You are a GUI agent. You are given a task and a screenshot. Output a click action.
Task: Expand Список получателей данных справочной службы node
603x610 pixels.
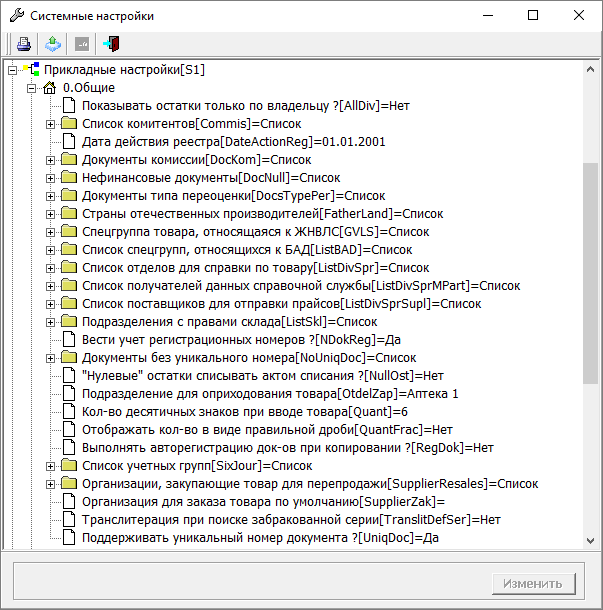pyautogui.click(x=50, y=286)
